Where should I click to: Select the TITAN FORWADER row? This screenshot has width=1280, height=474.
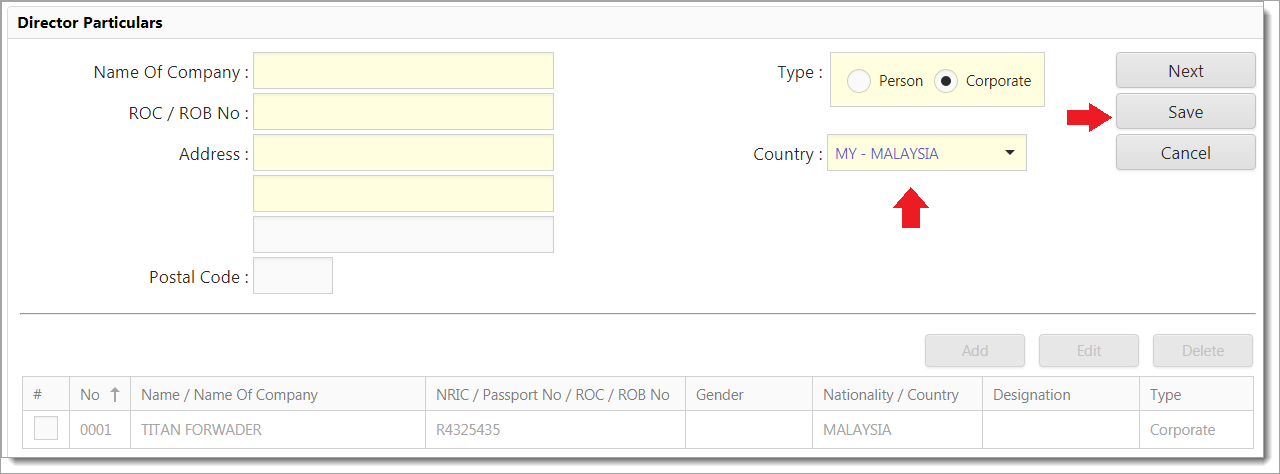pos(201,430)
